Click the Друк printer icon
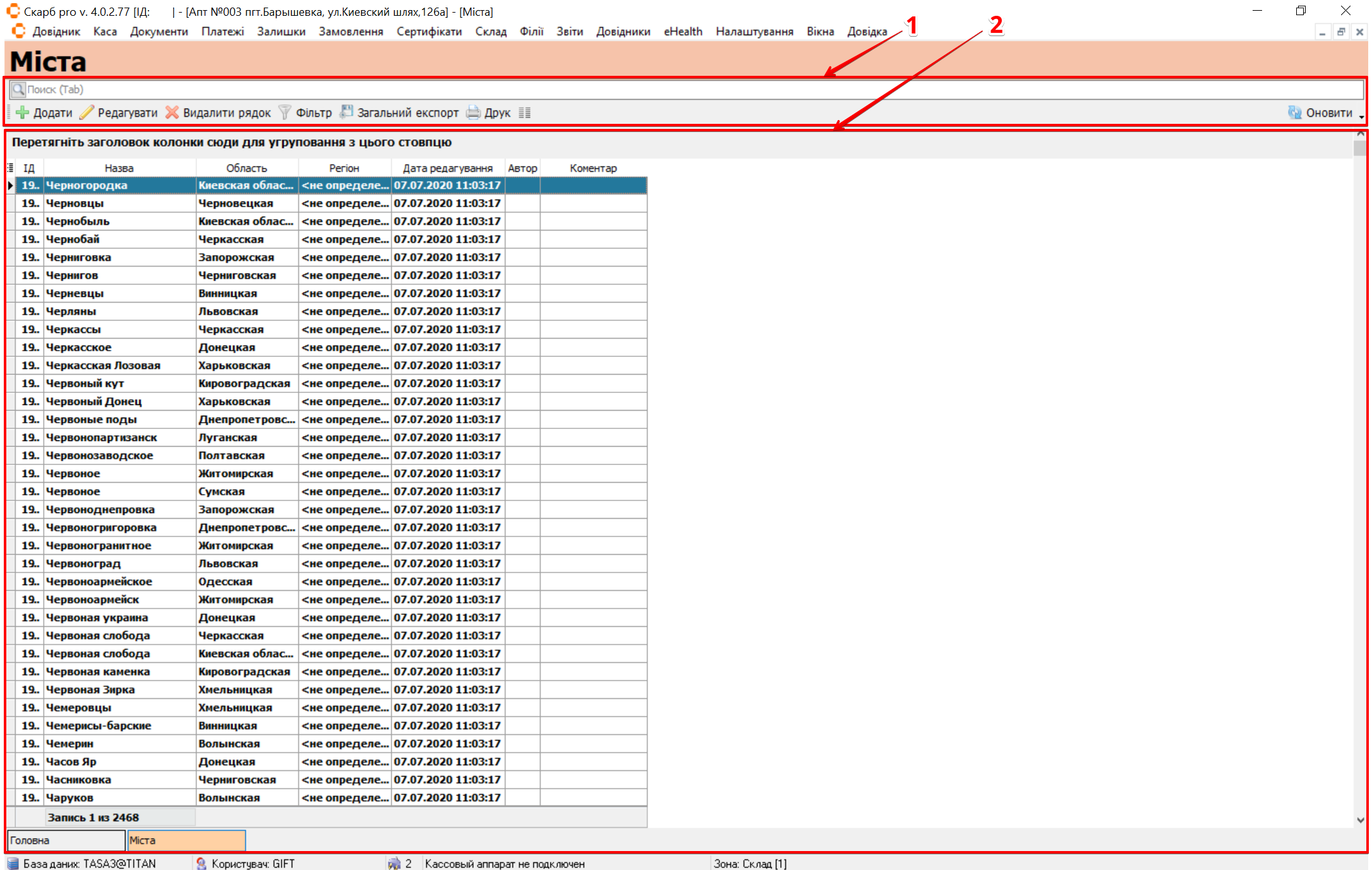Screen dimensions: 1372x870 [473, 113]
